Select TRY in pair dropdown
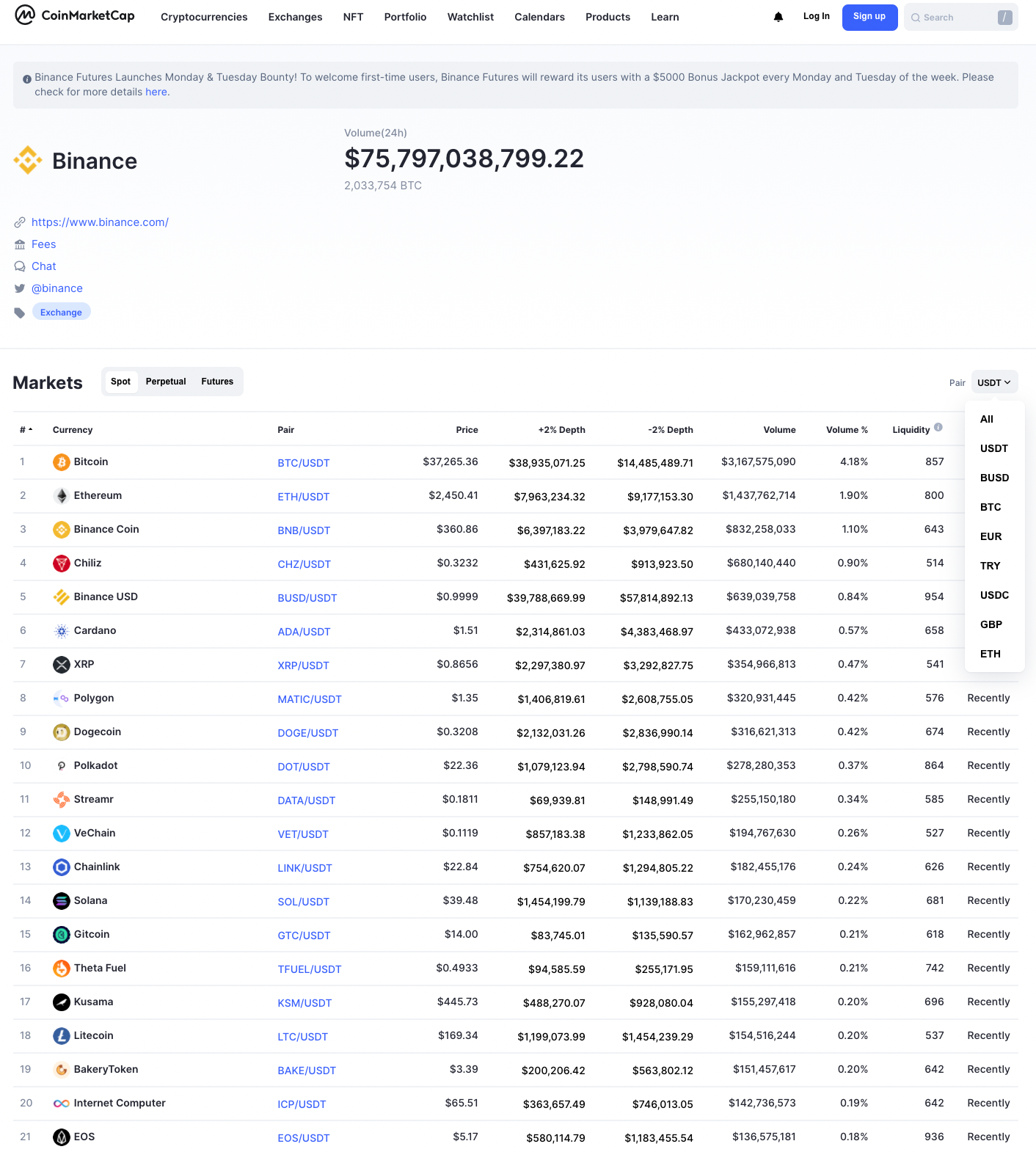Image resolution: width=1036 pixels, height=1152 pixels. coord(991,566)
